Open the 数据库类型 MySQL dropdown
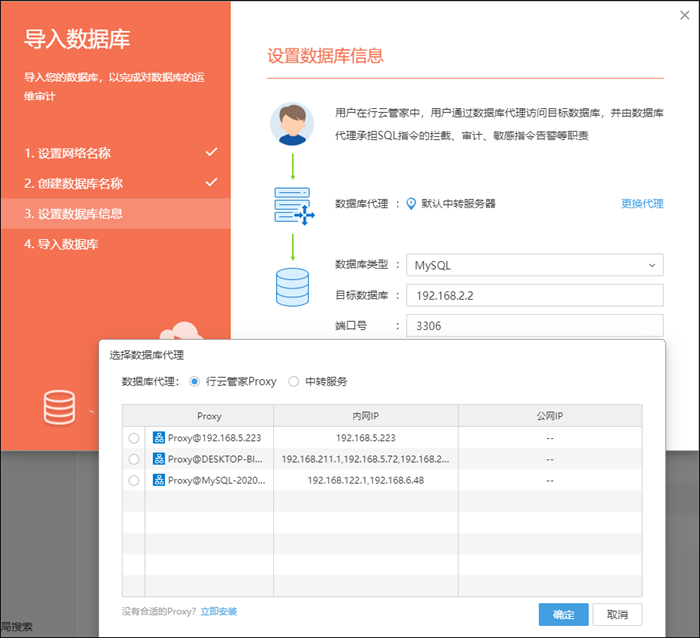This screenshot has width=700, height=638. (533, 265)
